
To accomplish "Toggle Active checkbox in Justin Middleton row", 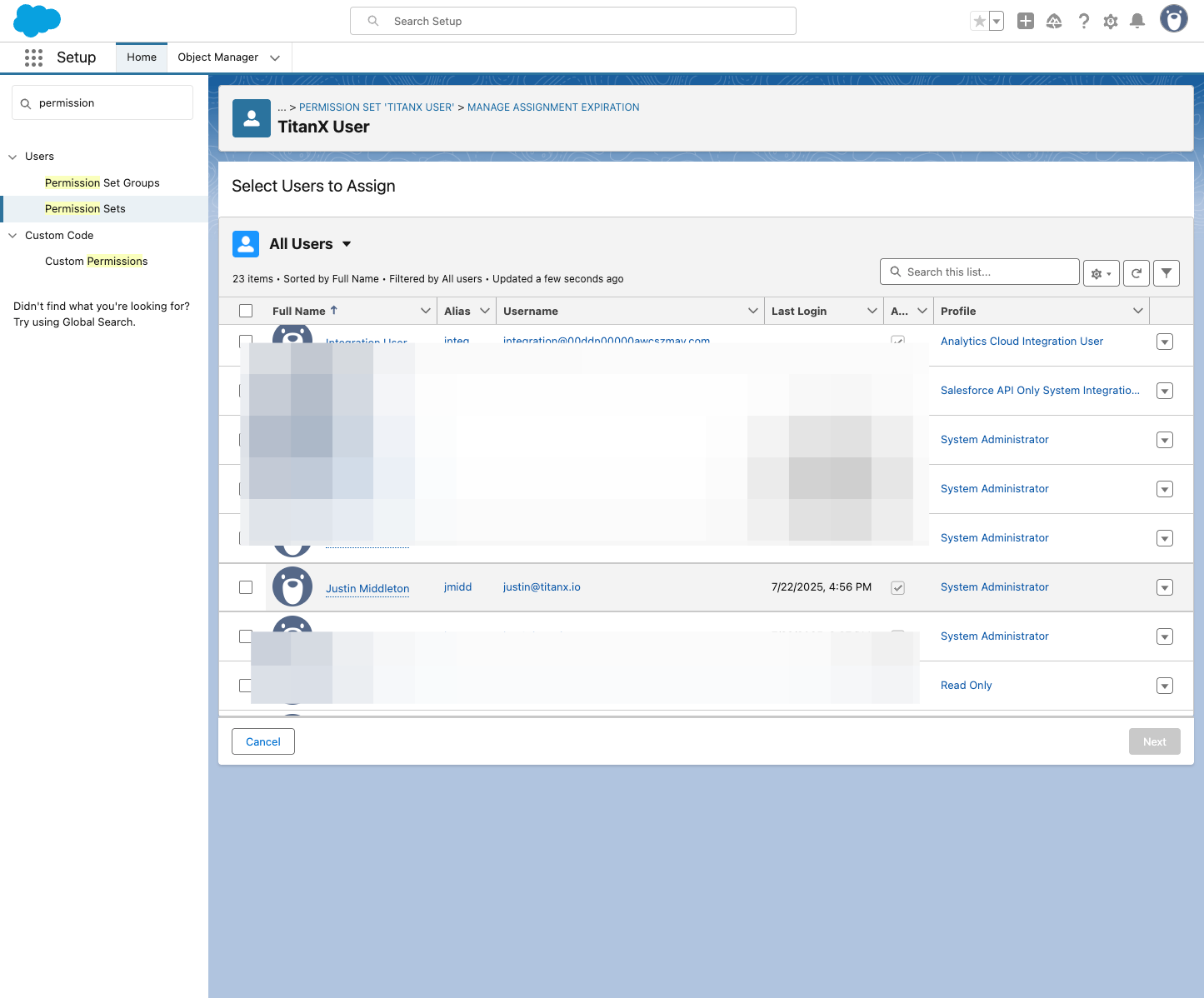I will point(898,588).
